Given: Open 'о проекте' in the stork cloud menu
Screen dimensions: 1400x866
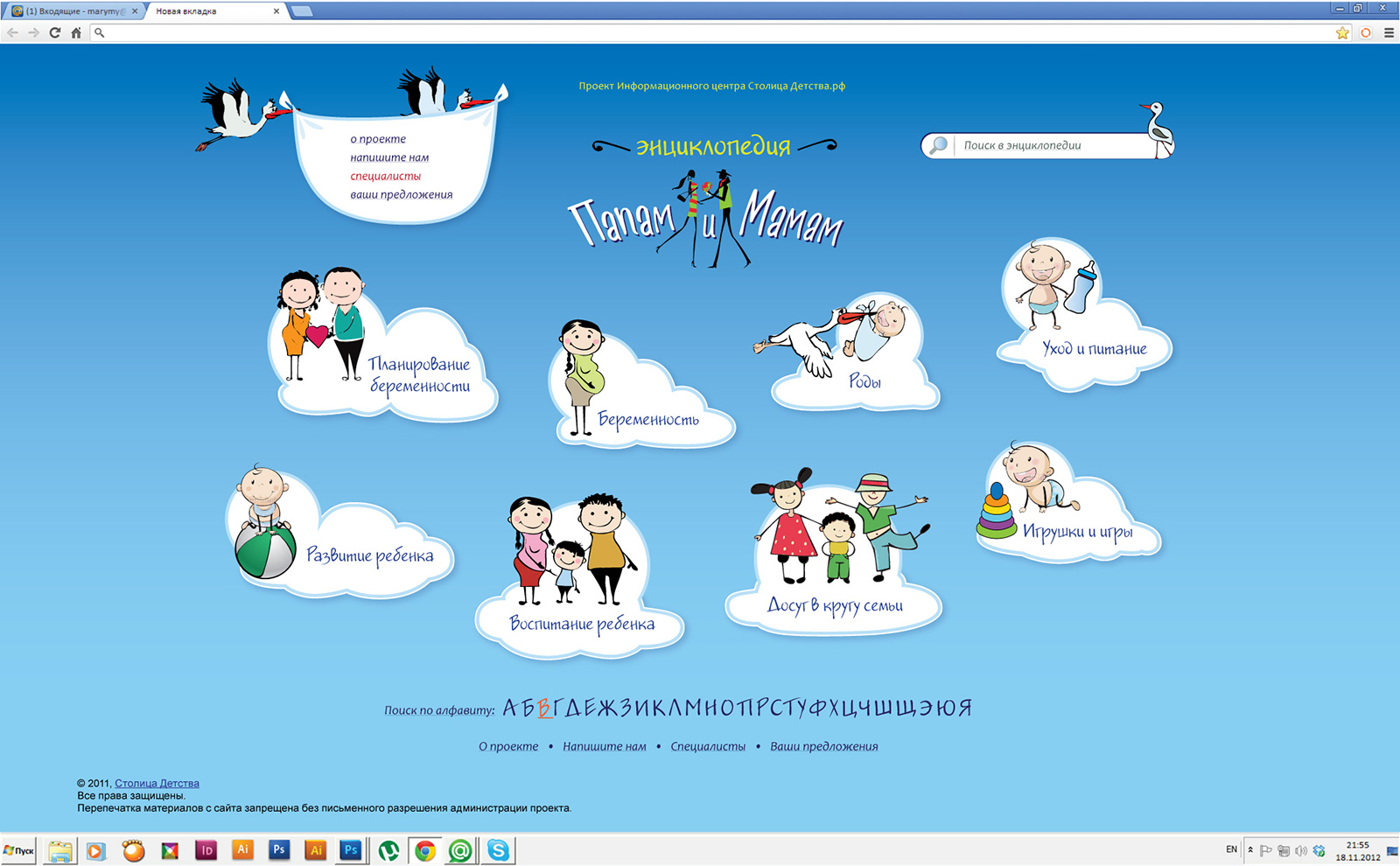Looking at the screenshot, I should pos(378,139).
